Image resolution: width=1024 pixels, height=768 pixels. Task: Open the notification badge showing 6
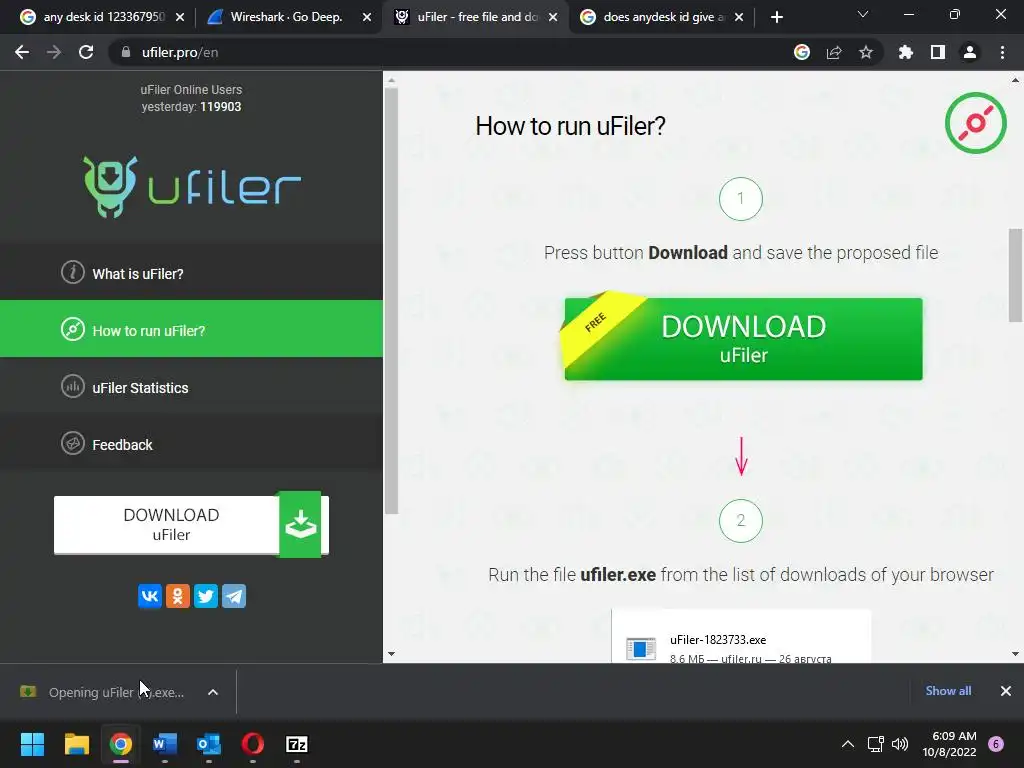tap(996, 744)
